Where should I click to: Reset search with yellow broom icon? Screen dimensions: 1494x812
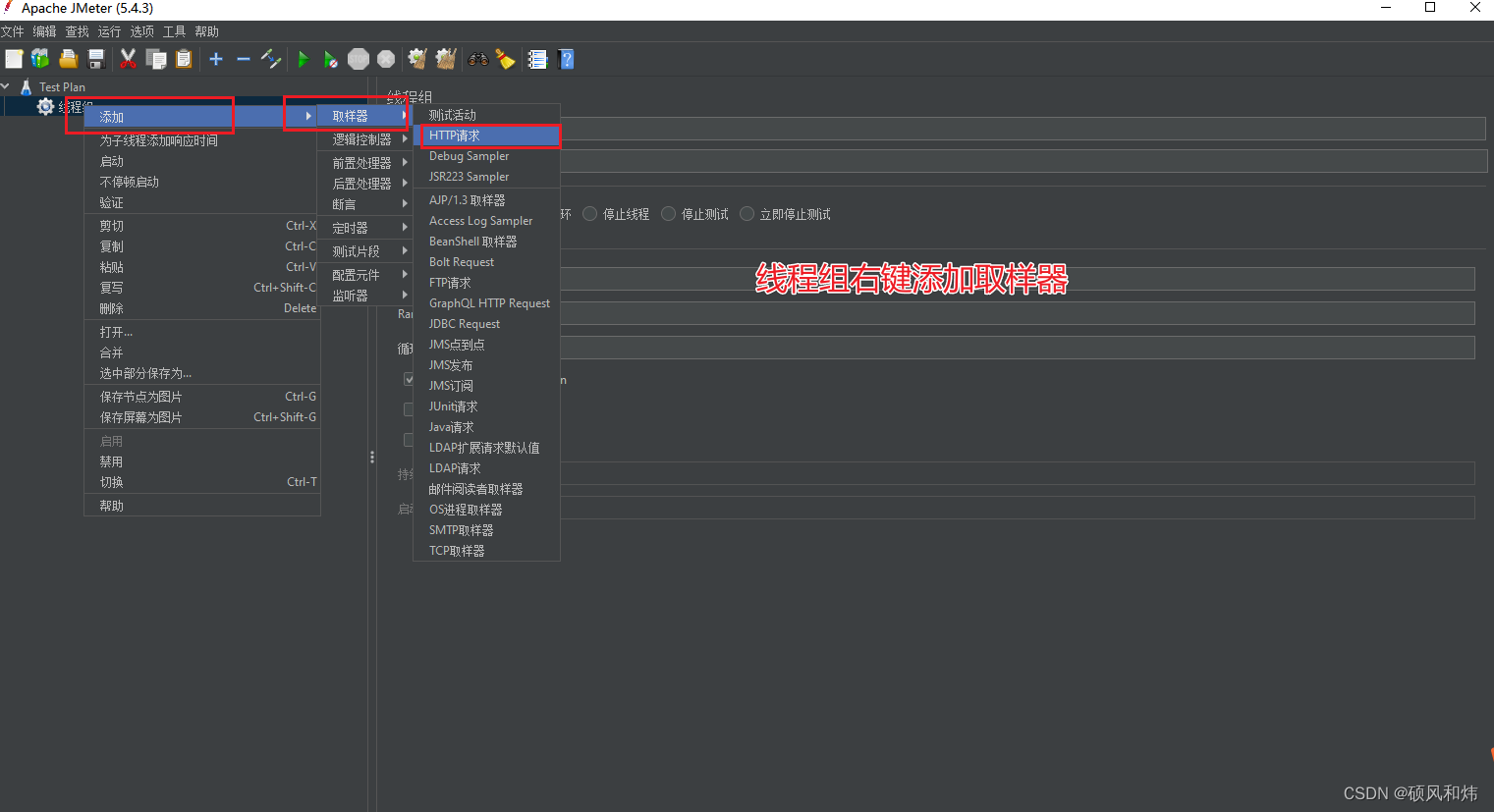[505, 59]
